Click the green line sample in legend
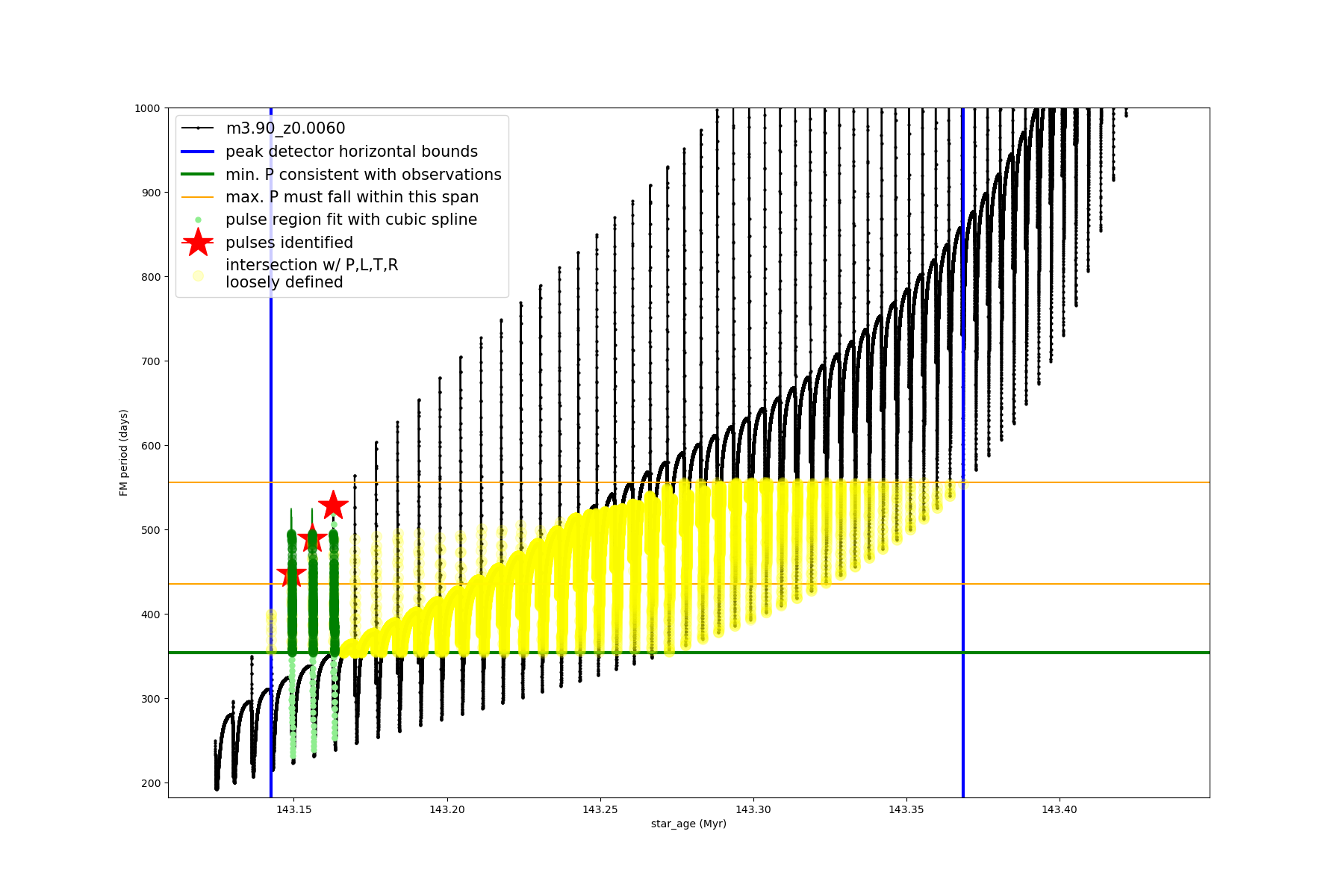Viewport: 1344px width, 896px height. click(198, 175)
